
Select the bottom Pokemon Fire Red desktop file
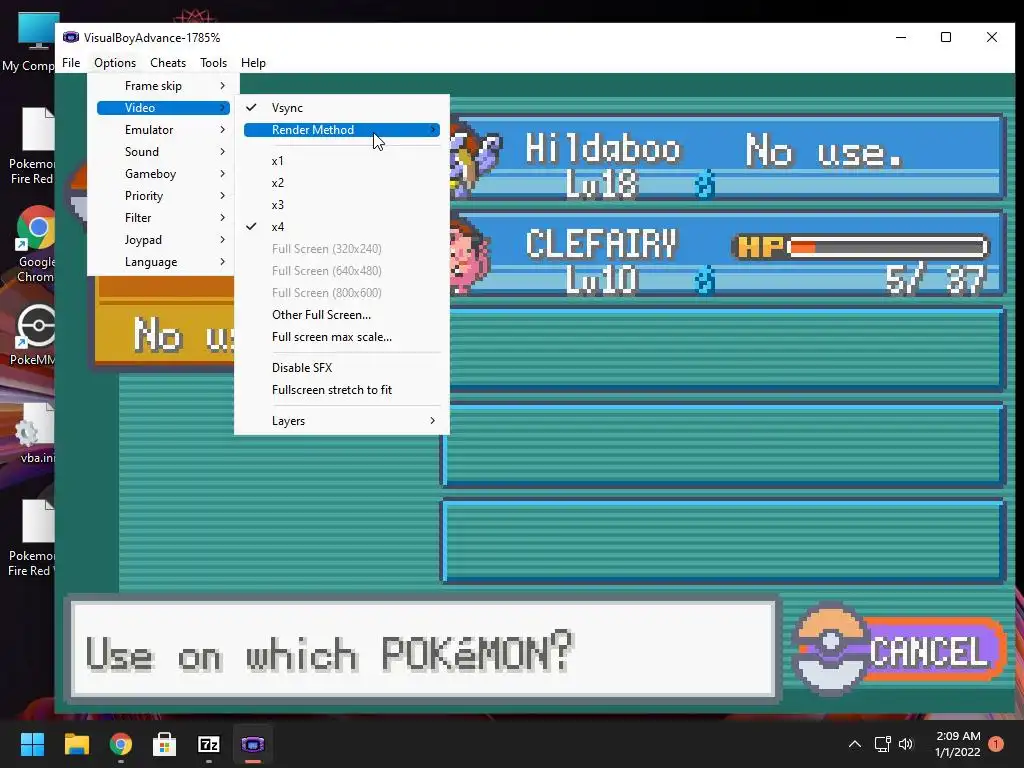click(x=31, y=538)
